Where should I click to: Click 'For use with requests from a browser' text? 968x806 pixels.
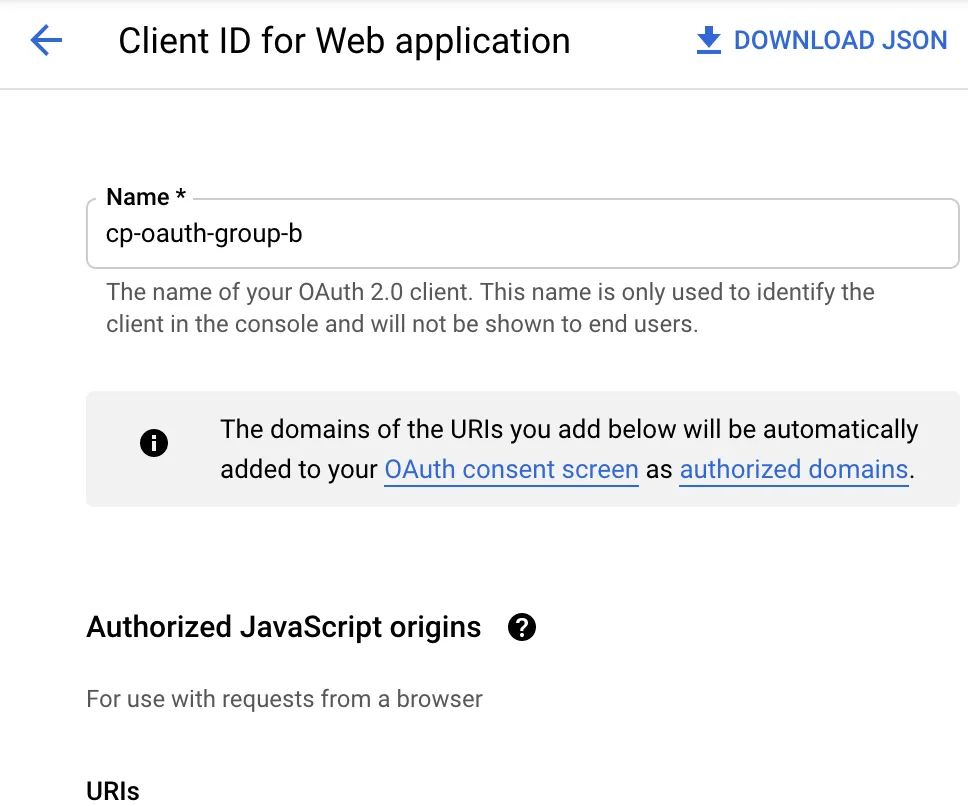284,698
